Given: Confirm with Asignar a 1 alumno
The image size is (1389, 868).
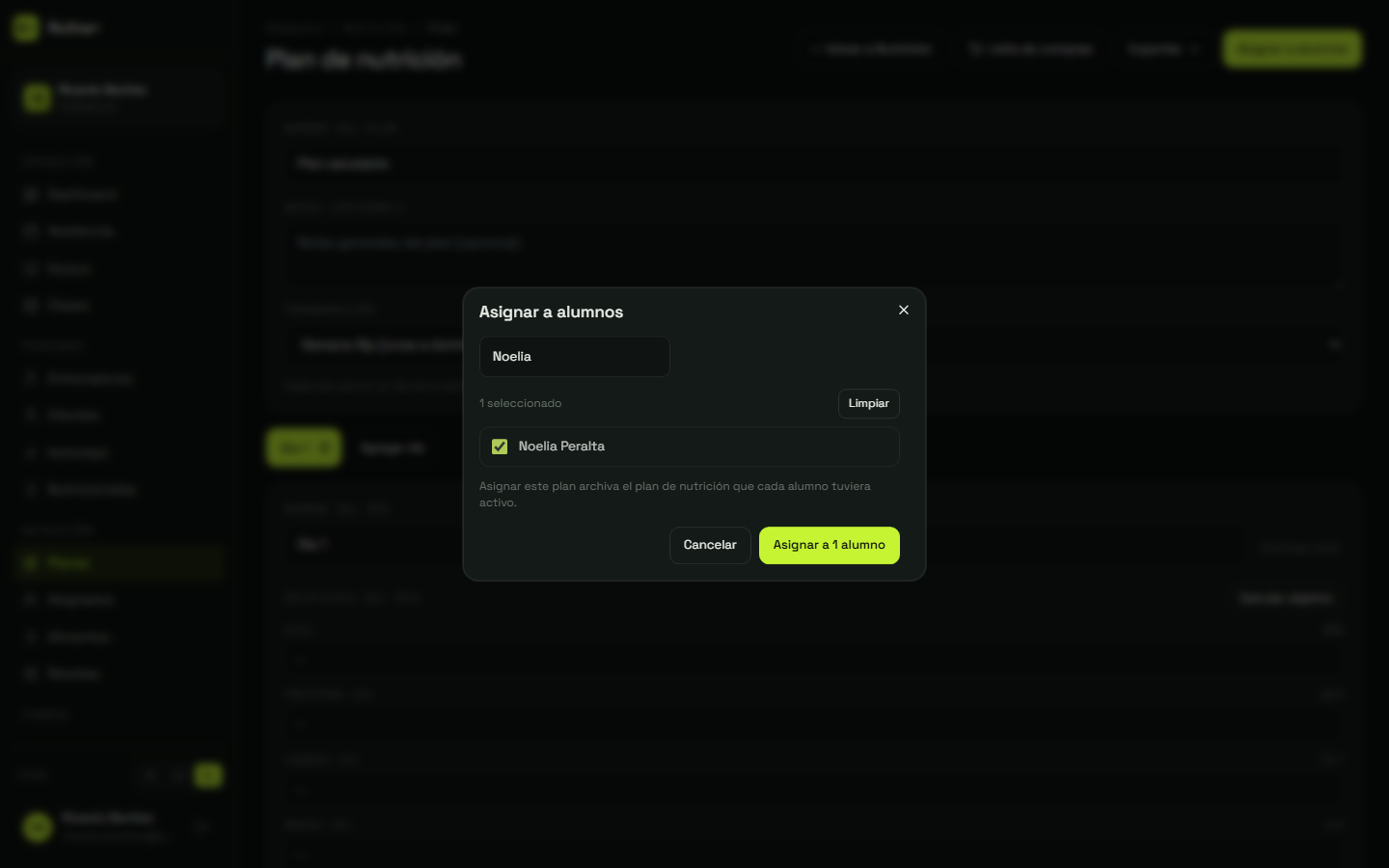Looking at the screenshot, I should coord(830,545).
